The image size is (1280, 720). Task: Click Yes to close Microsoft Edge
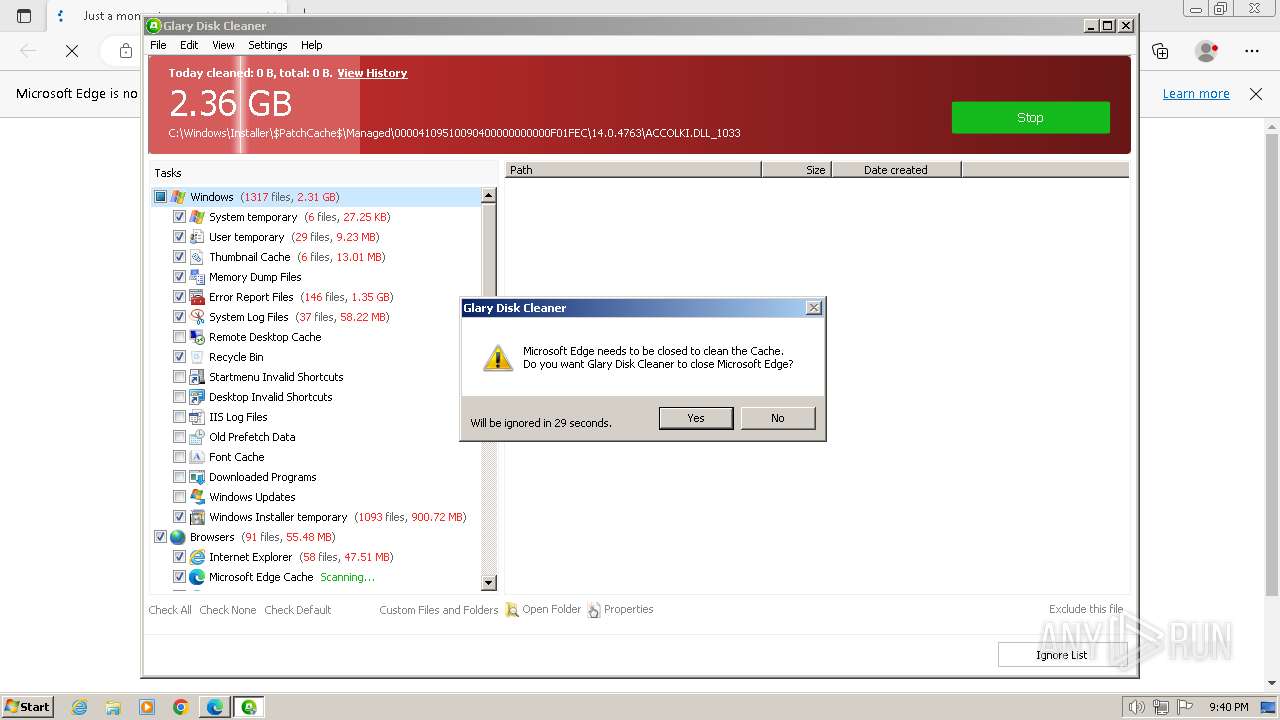coord(696,418)
